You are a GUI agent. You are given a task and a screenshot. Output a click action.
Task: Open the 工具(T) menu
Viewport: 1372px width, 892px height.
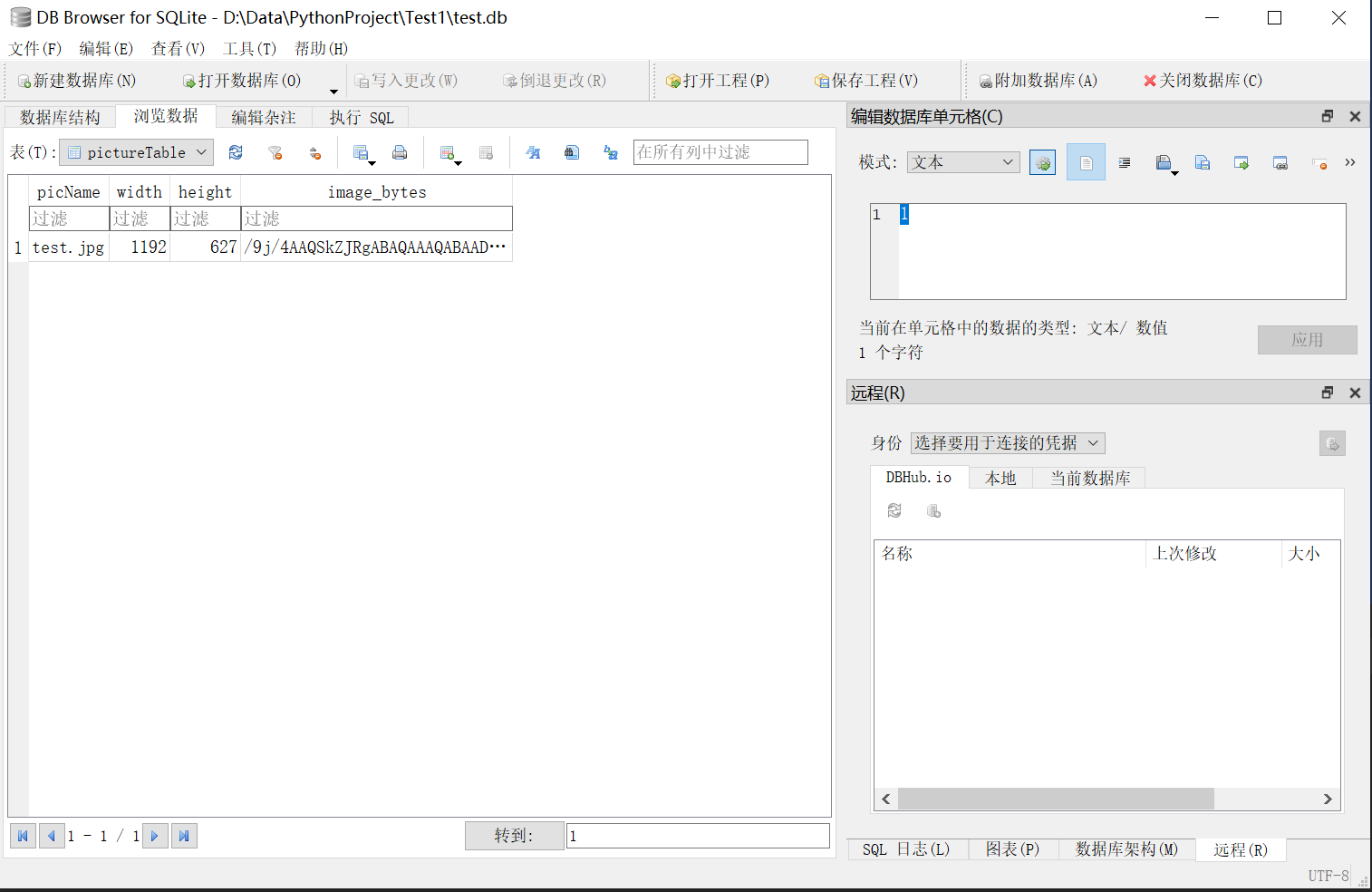[249, 48]
